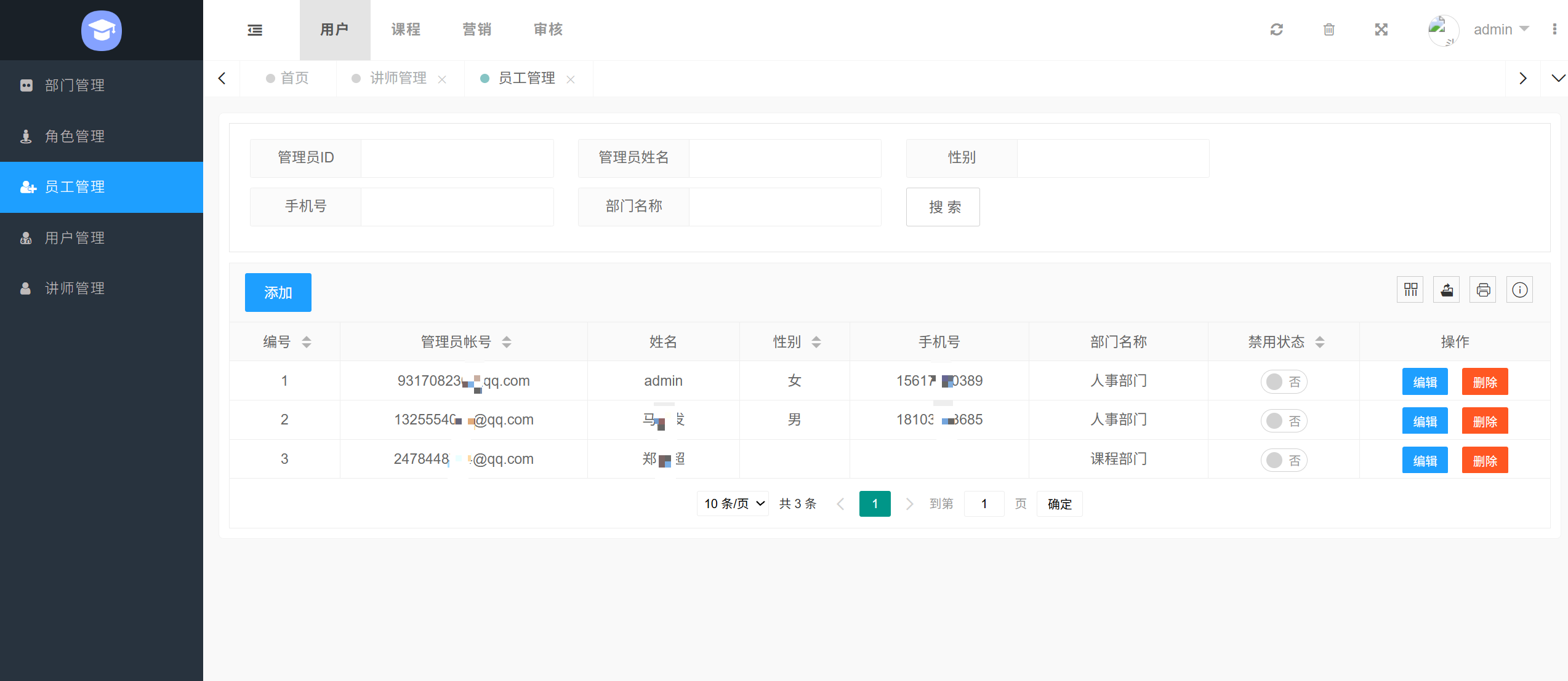Click the trash clear-cache icon
The width and height of the screenshot is (1568, 681).
tap(1329, 30)
